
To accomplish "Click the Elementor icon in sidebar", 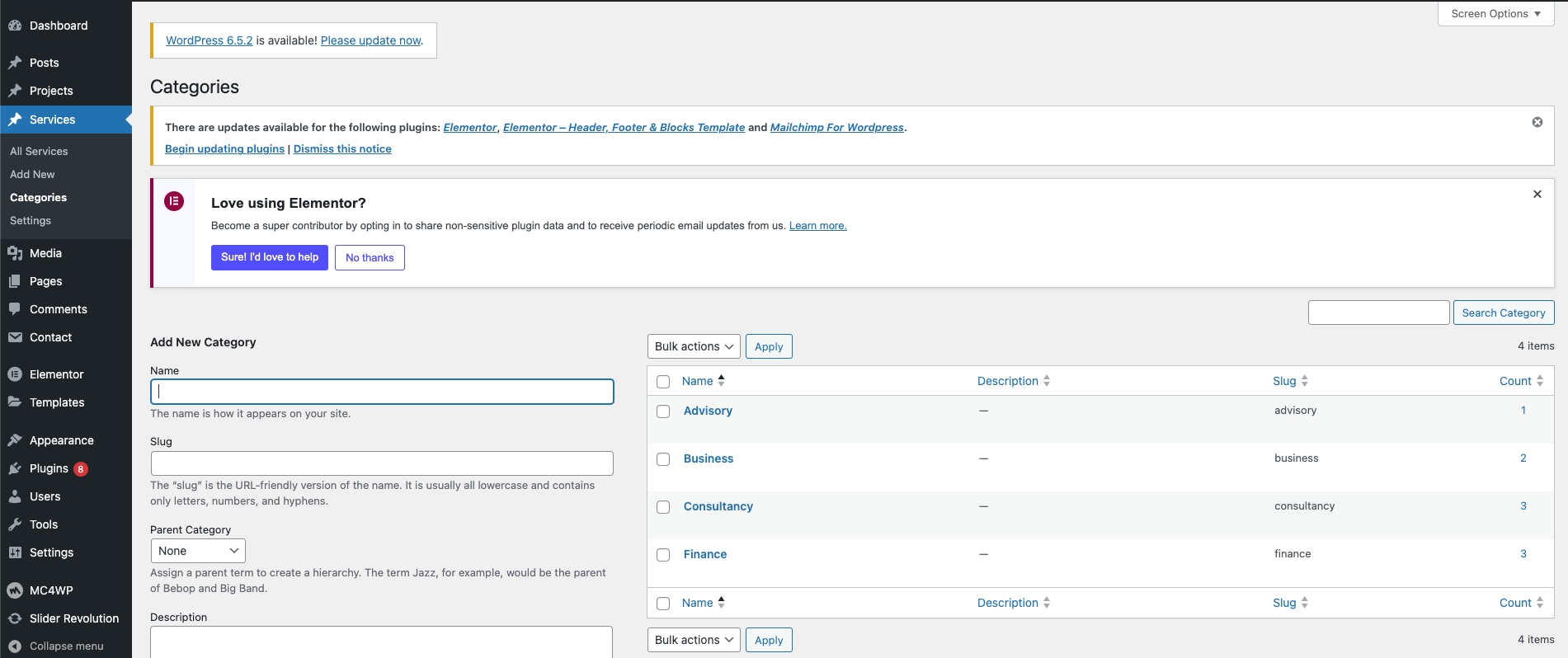I will [15, 374].
